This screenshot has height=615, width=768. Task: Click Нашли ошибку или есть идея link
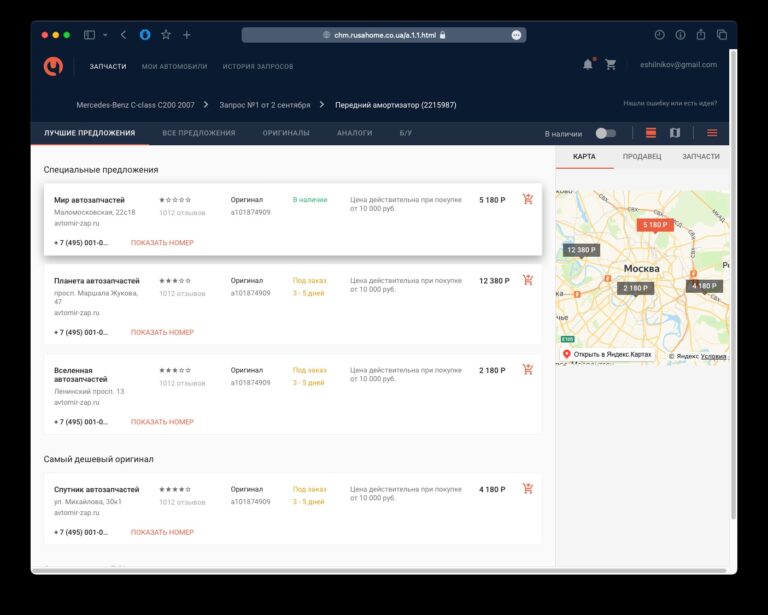click(x=670, y=103)
